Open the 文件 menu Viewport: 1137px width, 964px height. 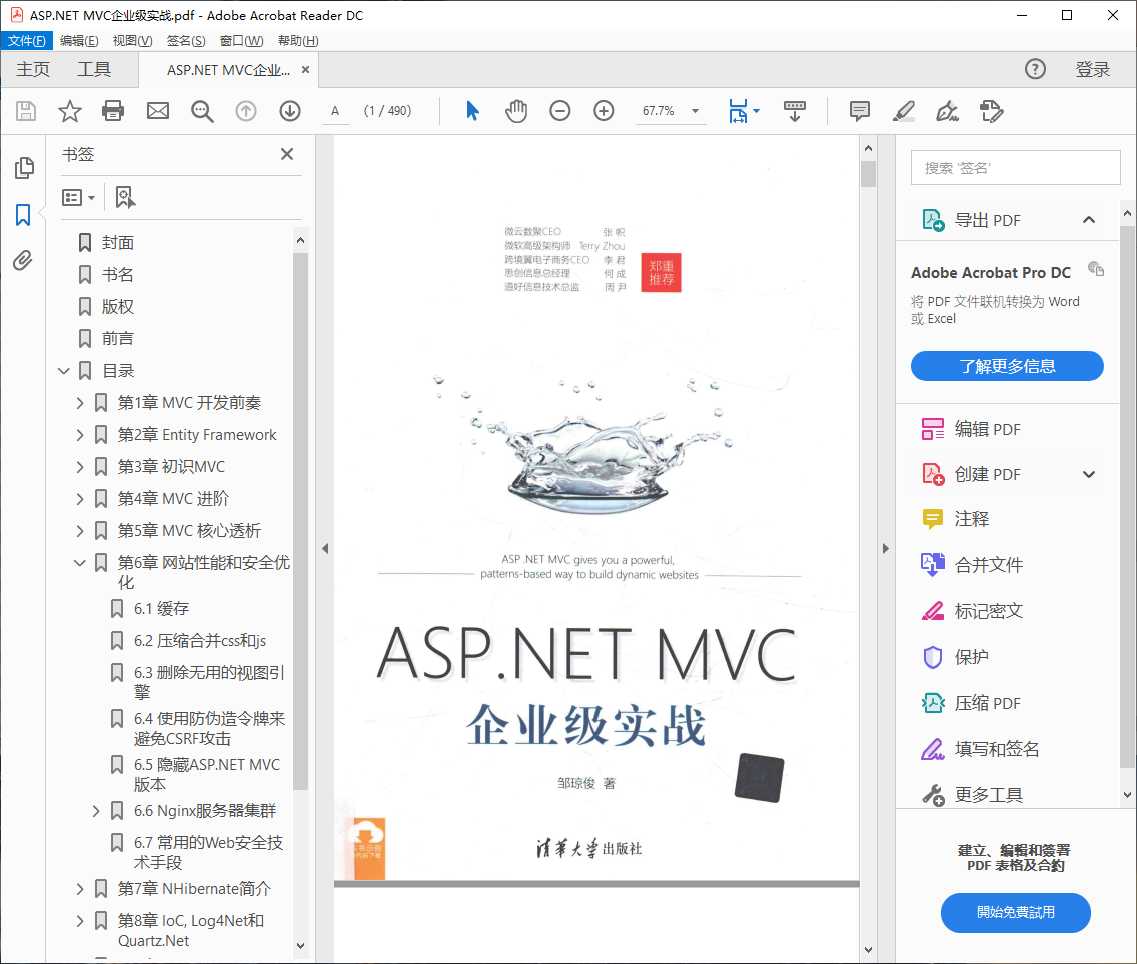click(x=27, y=40)
